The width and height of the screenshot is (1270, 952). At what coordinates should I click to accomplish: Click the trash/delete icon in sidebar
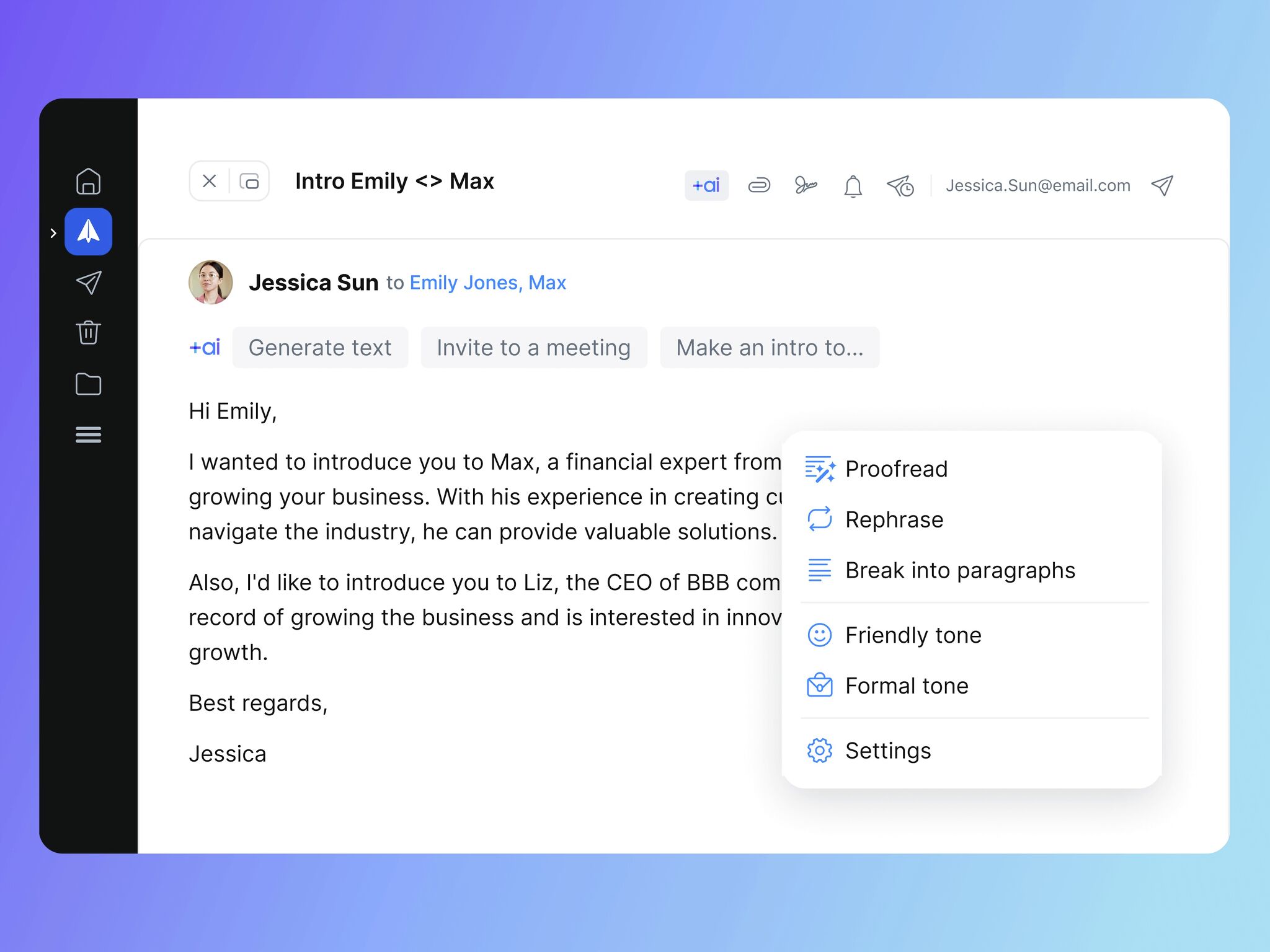tap(89, 331)
